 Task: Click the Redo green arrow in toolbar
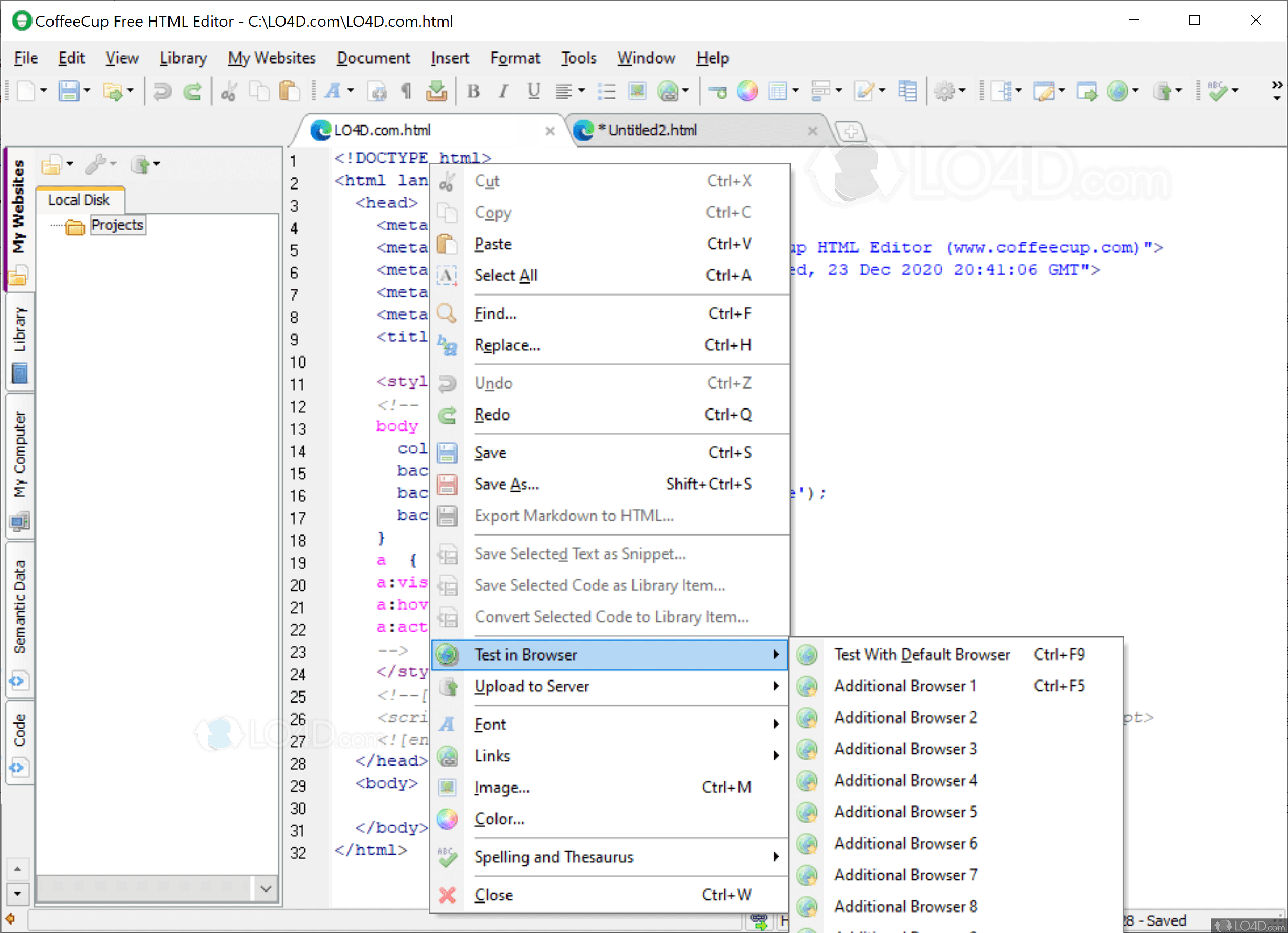tap(193, 91)
